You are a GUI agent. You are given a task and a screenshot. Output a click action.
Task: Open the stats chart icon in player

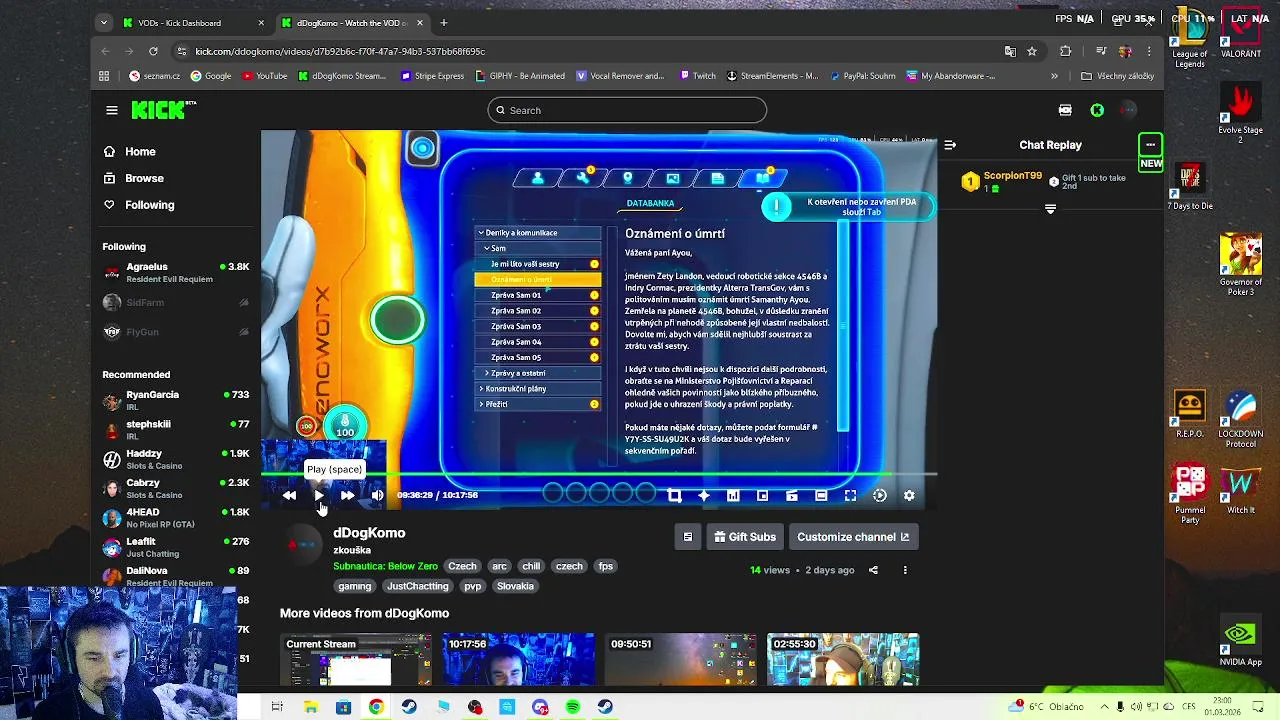tap(733, 495)
